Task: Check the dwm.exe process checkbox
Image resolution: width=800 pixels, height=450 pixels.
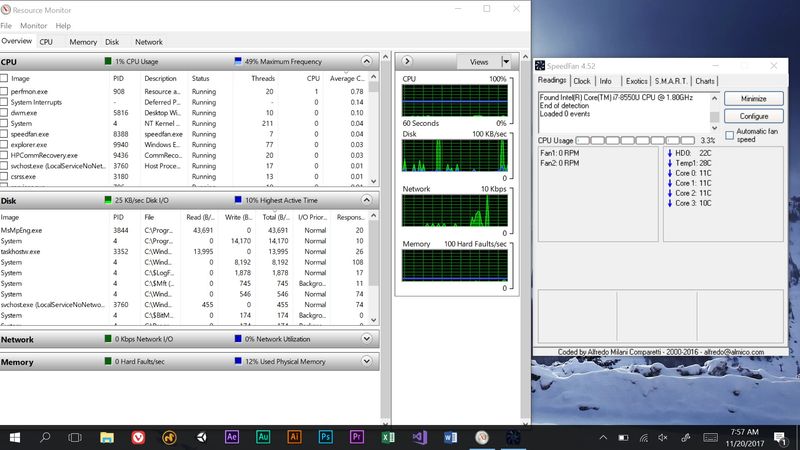Action: pyautogui.click(x=4, y=113)
